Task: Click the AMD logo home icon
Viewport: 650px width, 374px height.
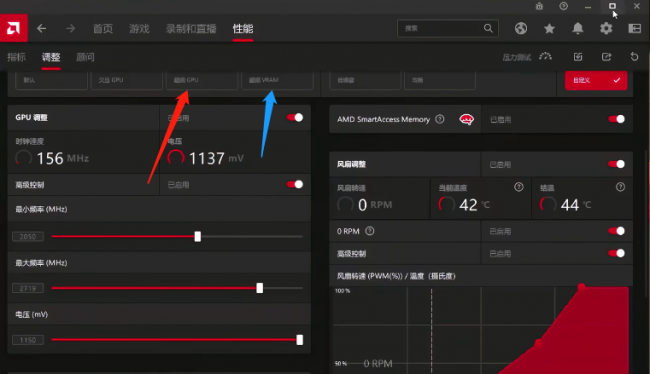Action: point(13,28)
